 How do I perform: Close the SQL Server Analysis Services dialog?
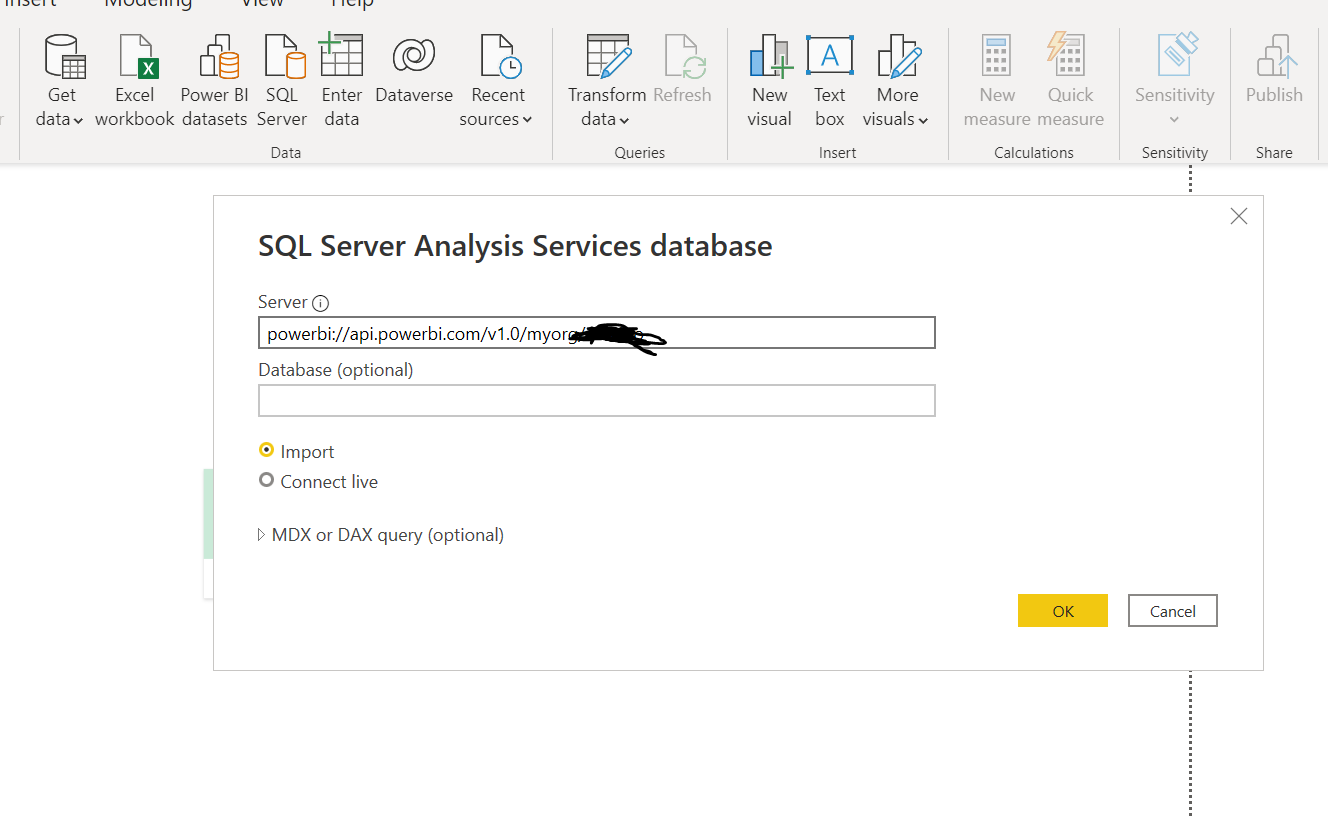coord(1239,216)
